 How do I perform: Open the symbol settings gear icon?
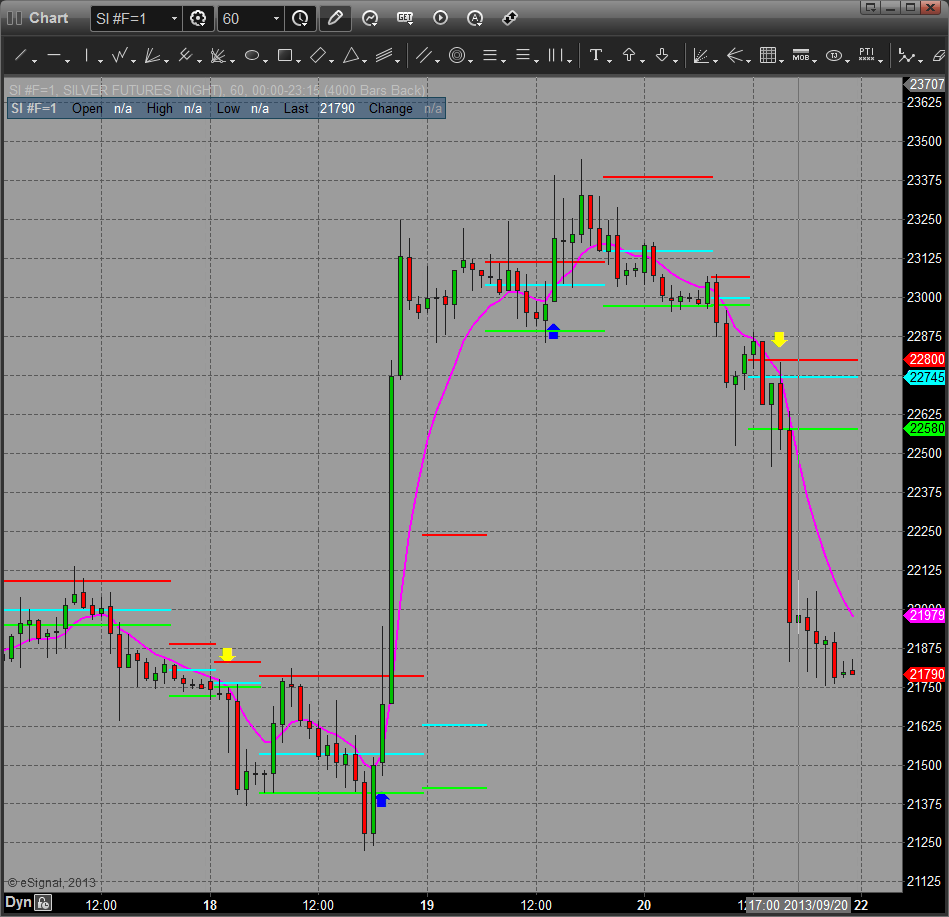(198, 19)
